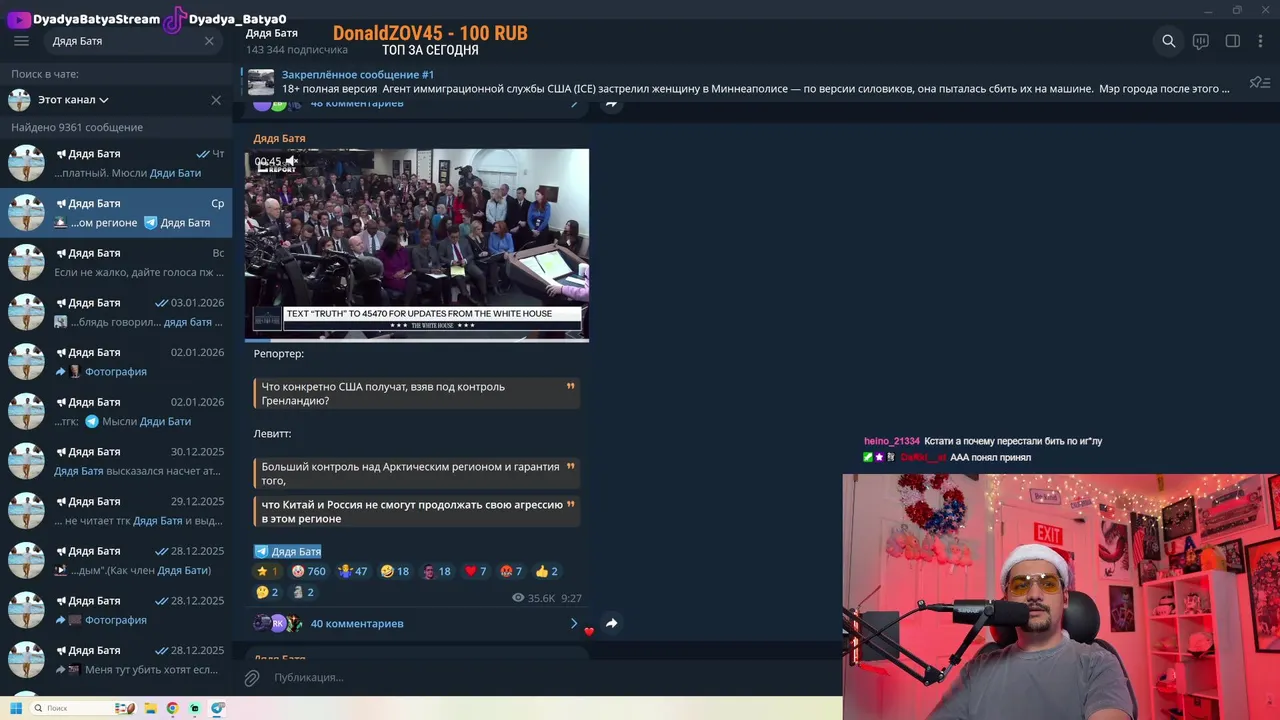Viewport: 1280px width, 720px height.
Task: Open the discussion comments icon in header
Action: coord(1201,41)
